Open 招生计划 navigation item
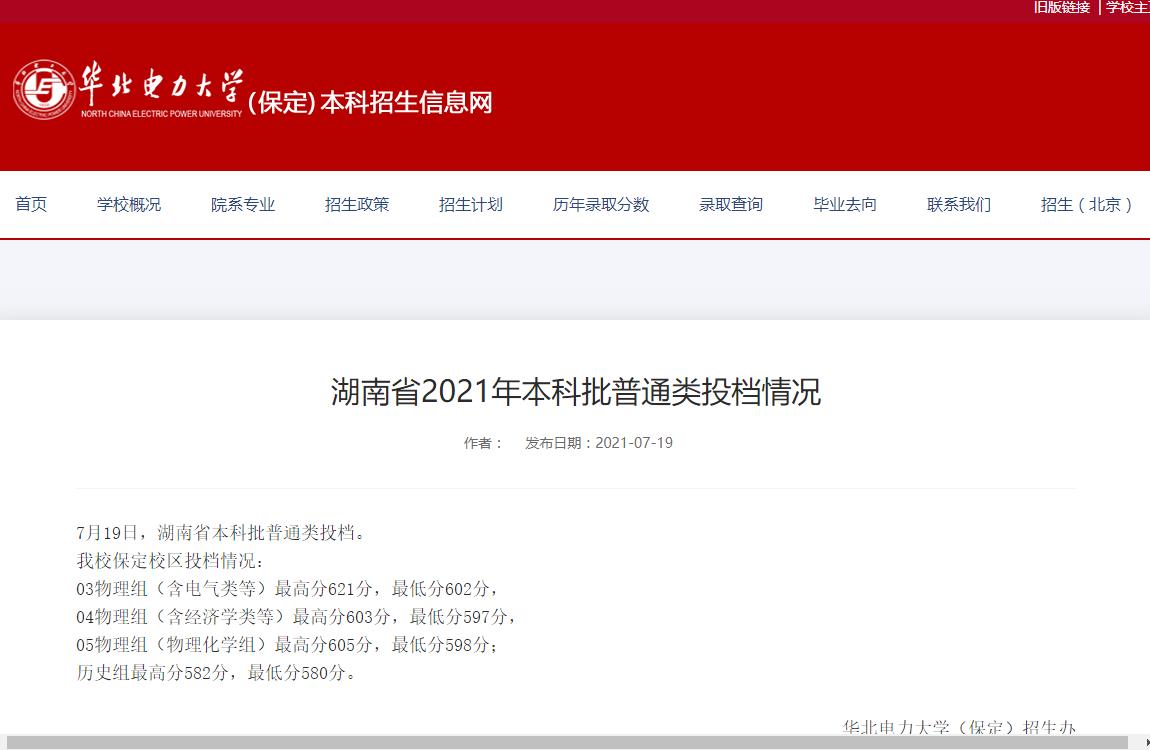Image resolution: width=1150 pixels, height=750 pixels. [471, 205]
